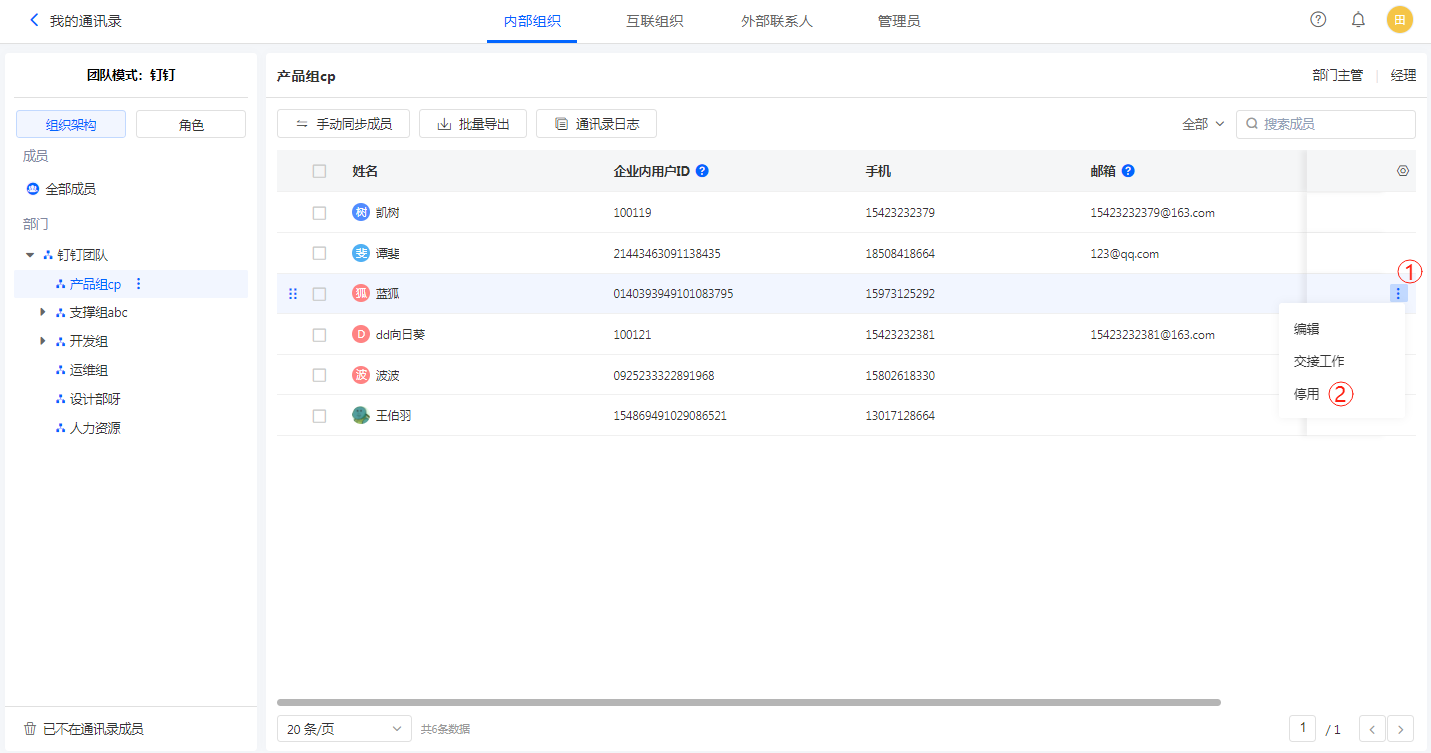Click the help icon next to 邮箱
Screen dimensions: 1431x753
pyautogui.click(x=1128, y=171)
